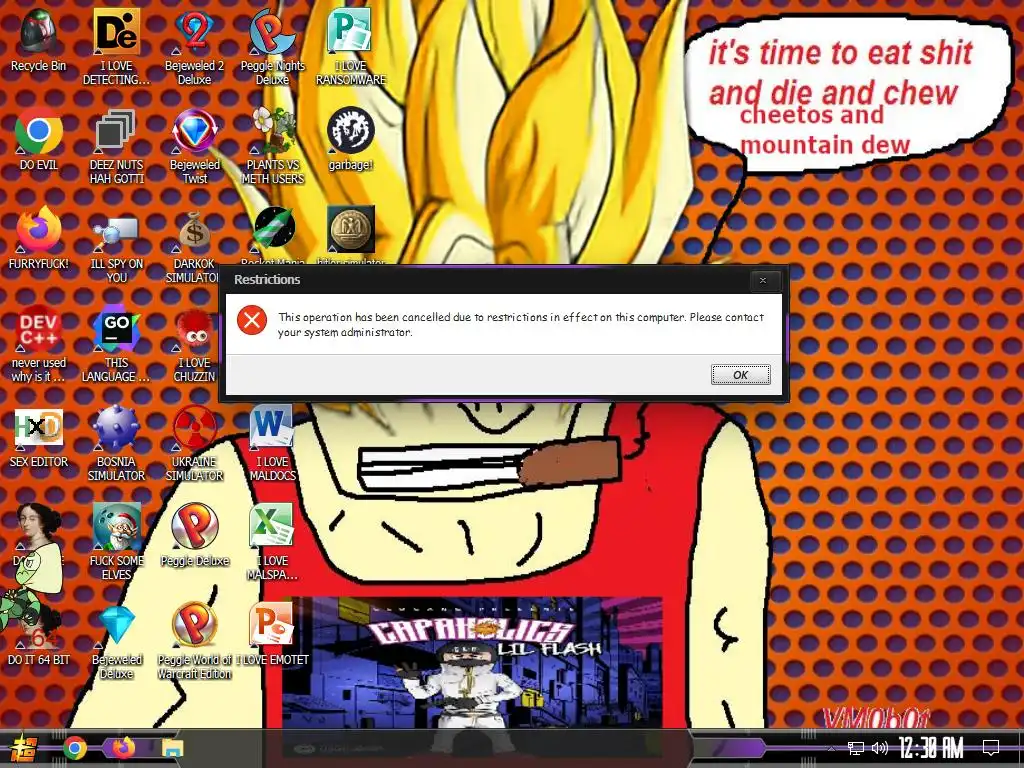Close the Restrictions dialog with X
The image size is (1024, 768).
(762, 280)
